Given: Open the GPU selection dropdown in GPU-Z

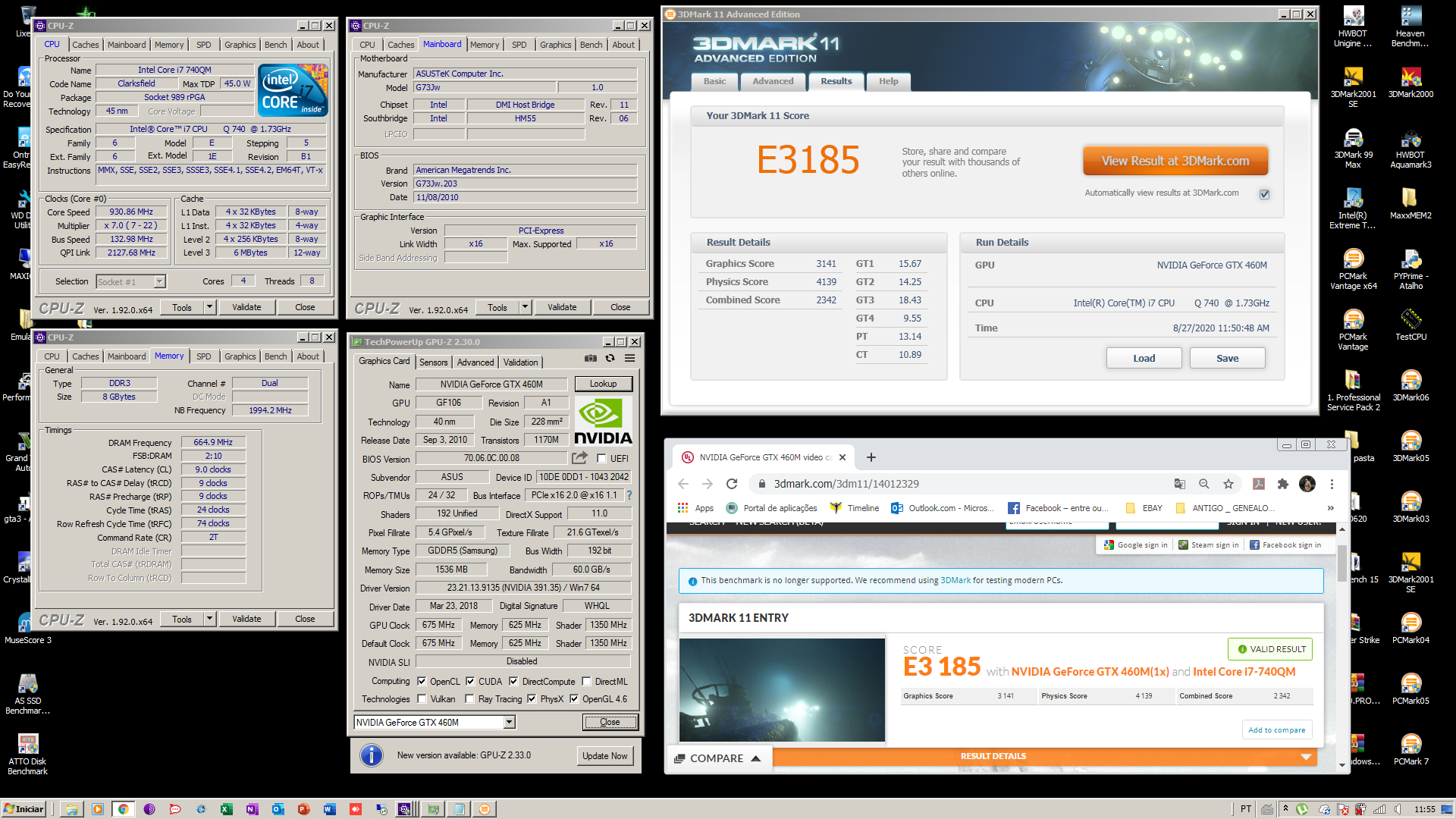Looking at the screenshot, I should pos(510,722).
